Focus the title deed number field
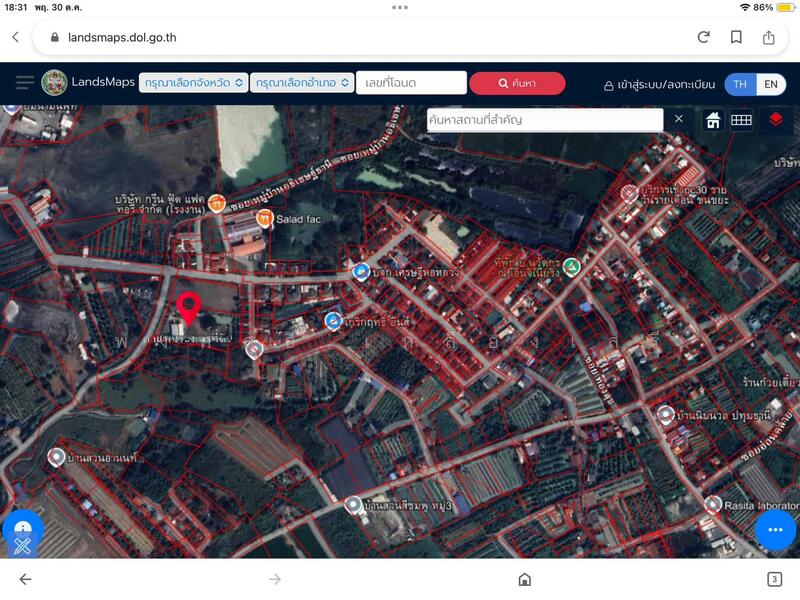The width and height of the screenshot is (800, 600). (x=411, y=83)
